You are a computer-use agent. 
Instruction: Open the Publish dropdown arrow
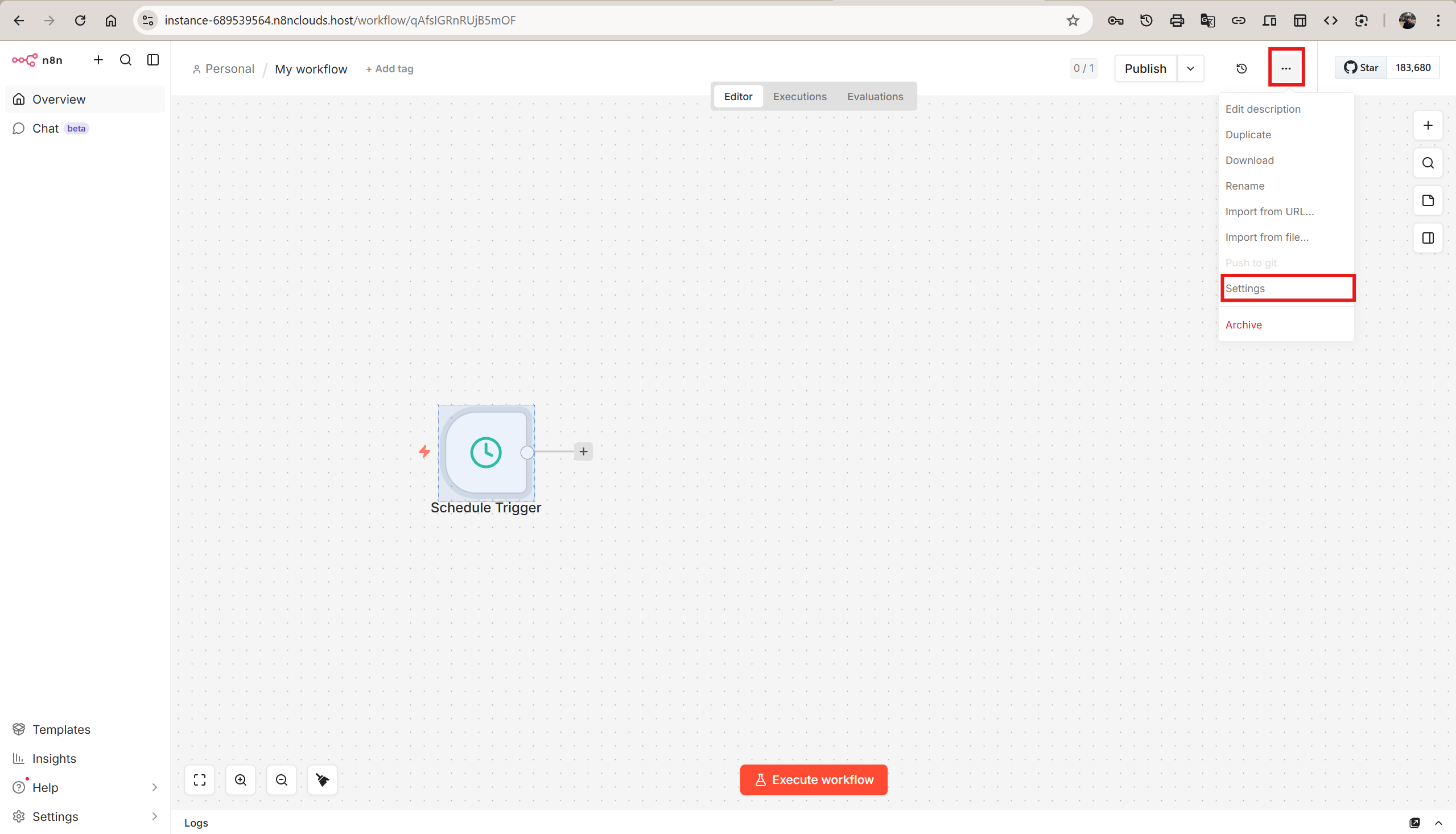tap(1190, 69)
